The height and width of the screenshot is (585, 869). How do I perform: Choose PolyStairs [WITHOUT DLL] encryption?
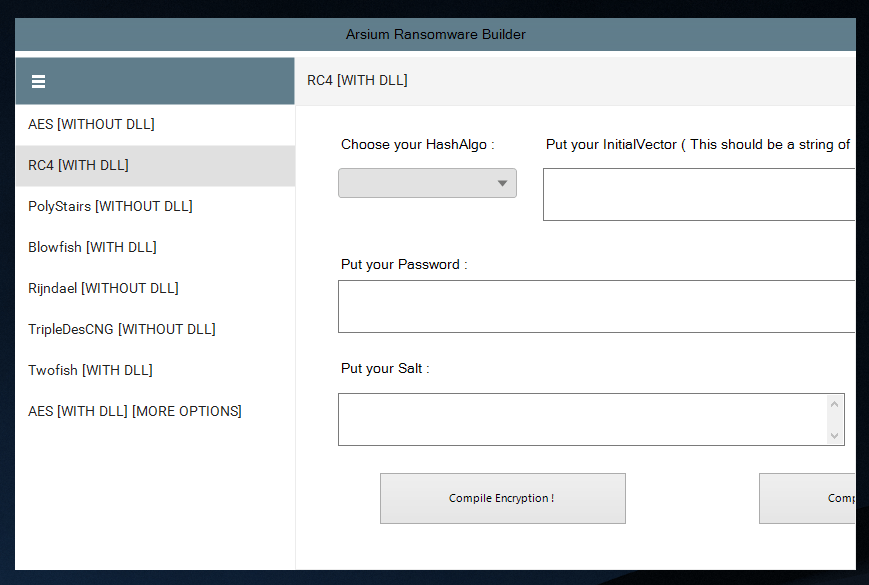(110, 206)
